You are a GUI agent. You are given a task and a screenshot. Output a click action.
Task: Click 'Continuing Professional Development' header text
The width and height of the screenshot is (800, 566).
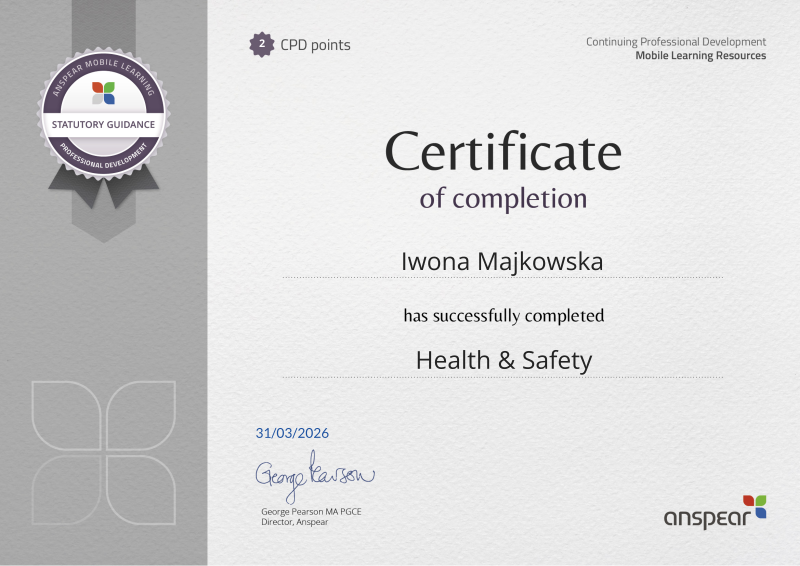[675, 42]
